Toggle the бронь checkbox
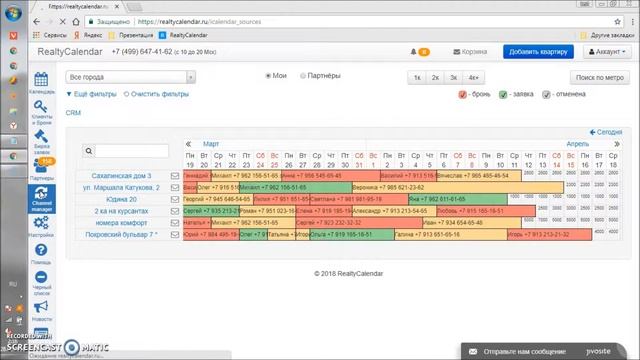The image size is (640, 360). coord(462,95)
